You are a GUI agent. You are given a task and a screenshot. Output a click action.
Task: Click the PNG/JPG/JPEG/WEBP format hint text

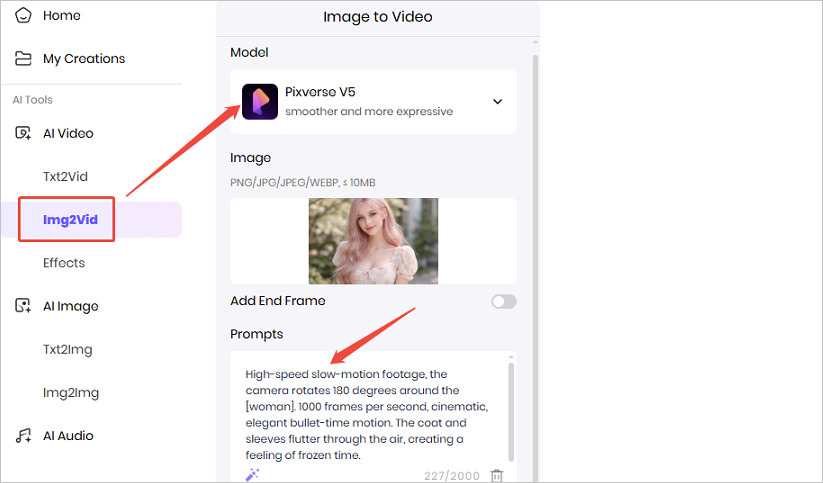[303, 183]
